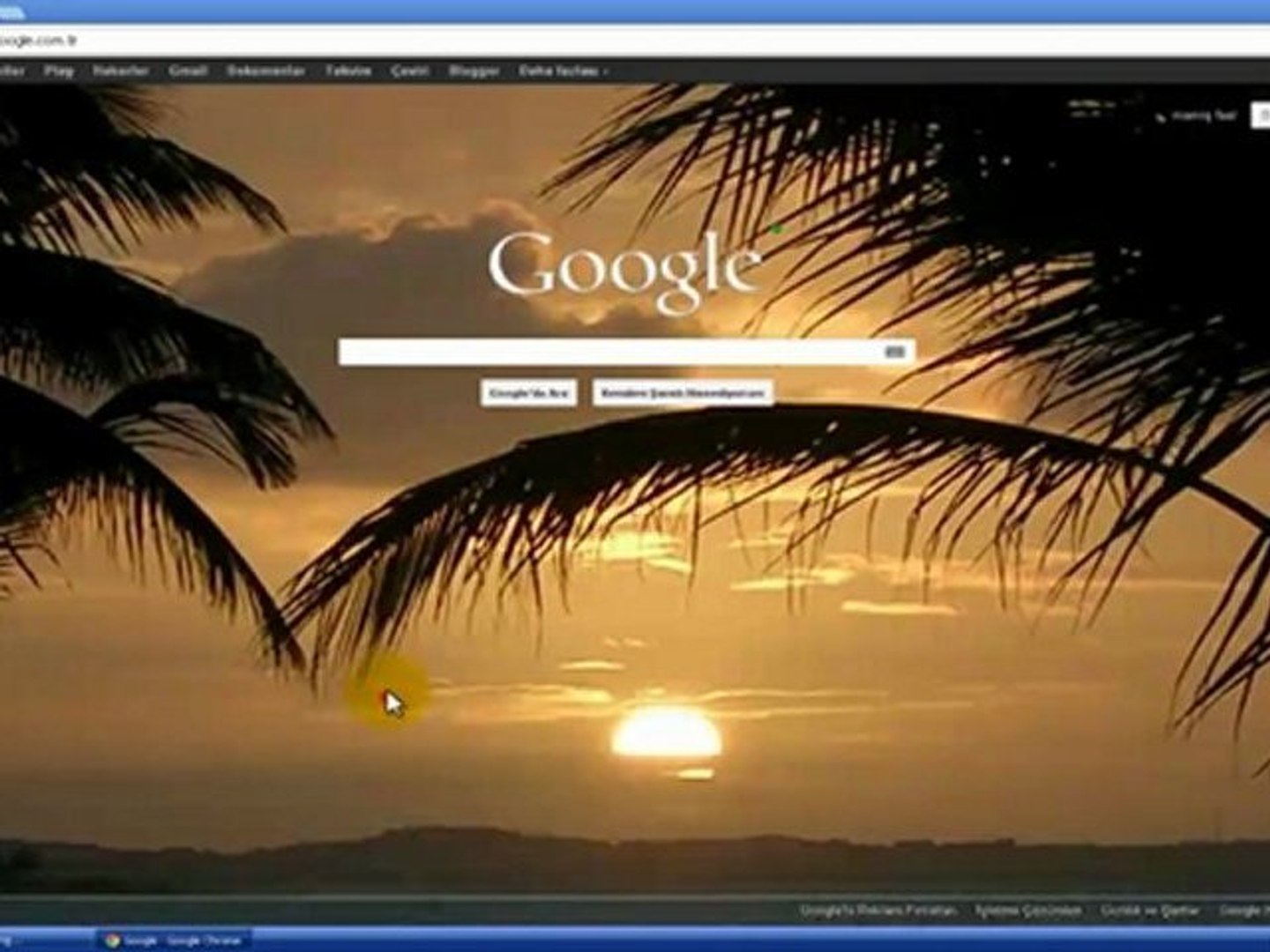This screenshot has height=952, width=1270.
Task: Click the "Google'da Ara" search button
Action: (x=529, y=393)
